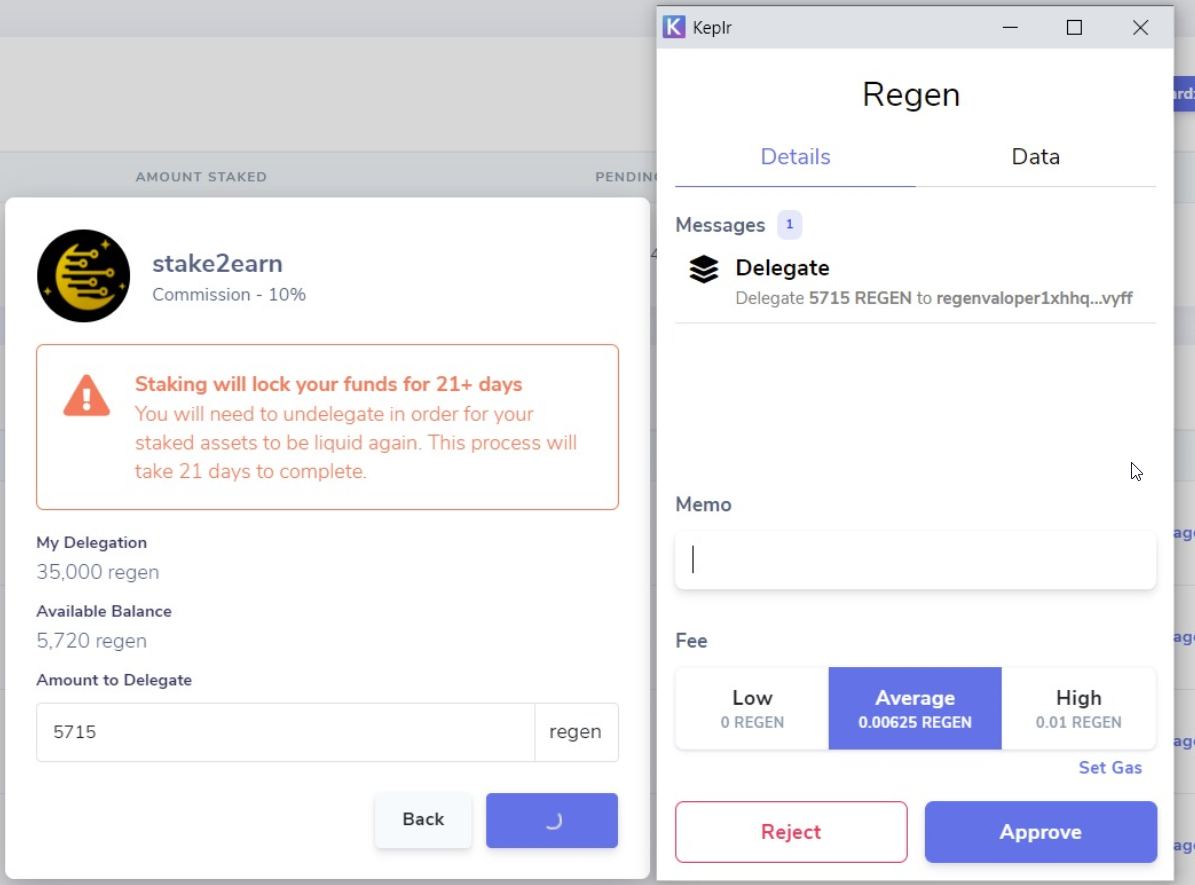The width and height of the screenshot is (1195, 885).
Task: Minimize the Keplr window
Action: 1010,27
